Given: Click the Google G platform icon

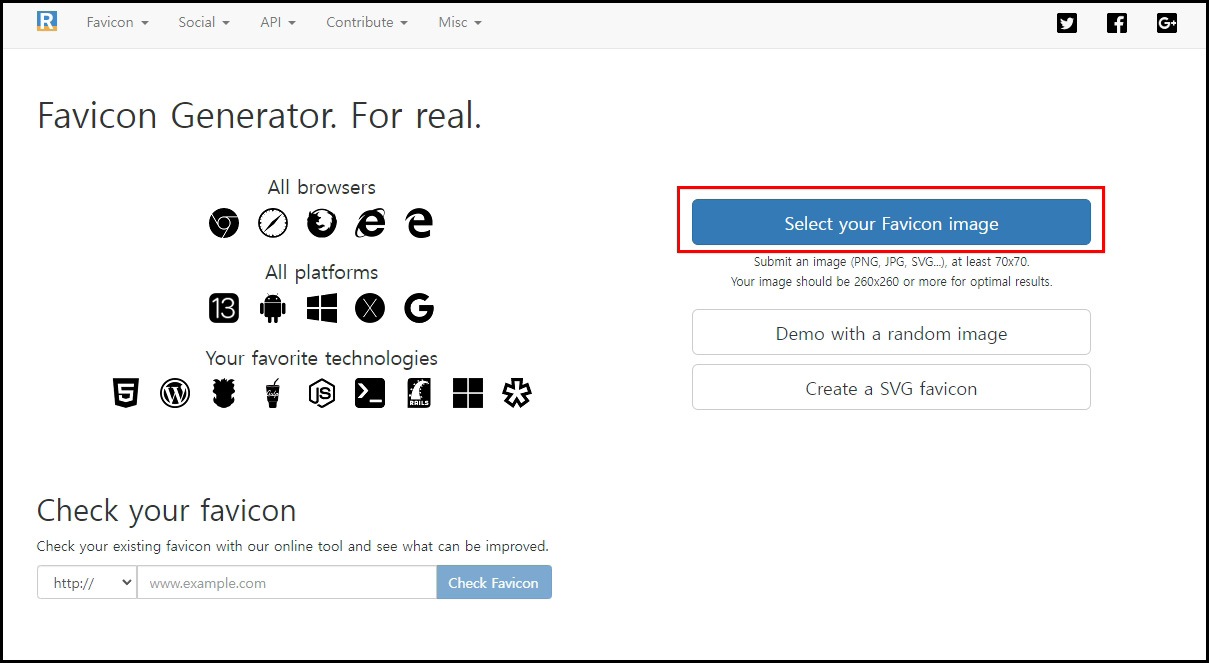Looking at the screenshot, I should pos(419,308).
